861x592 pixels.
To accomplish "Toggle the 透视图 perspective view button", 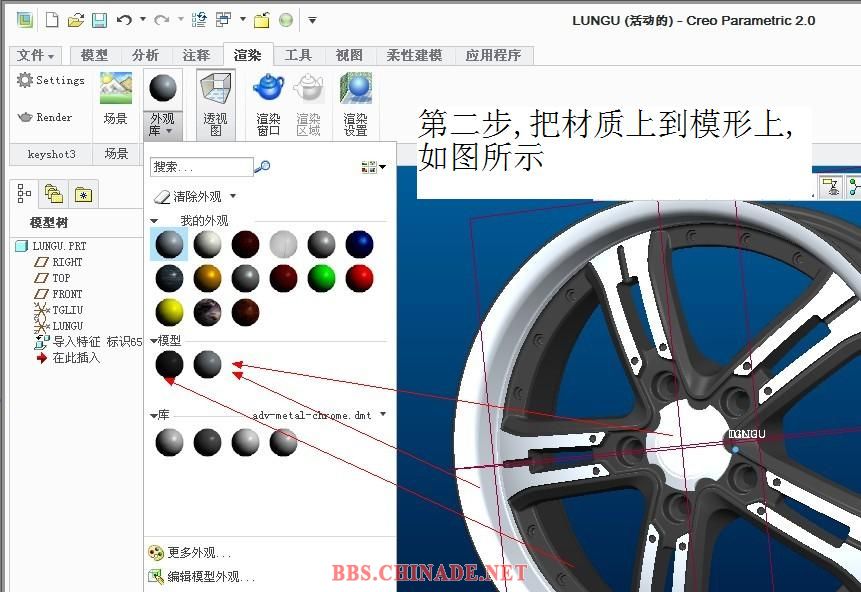I will 215,104.
